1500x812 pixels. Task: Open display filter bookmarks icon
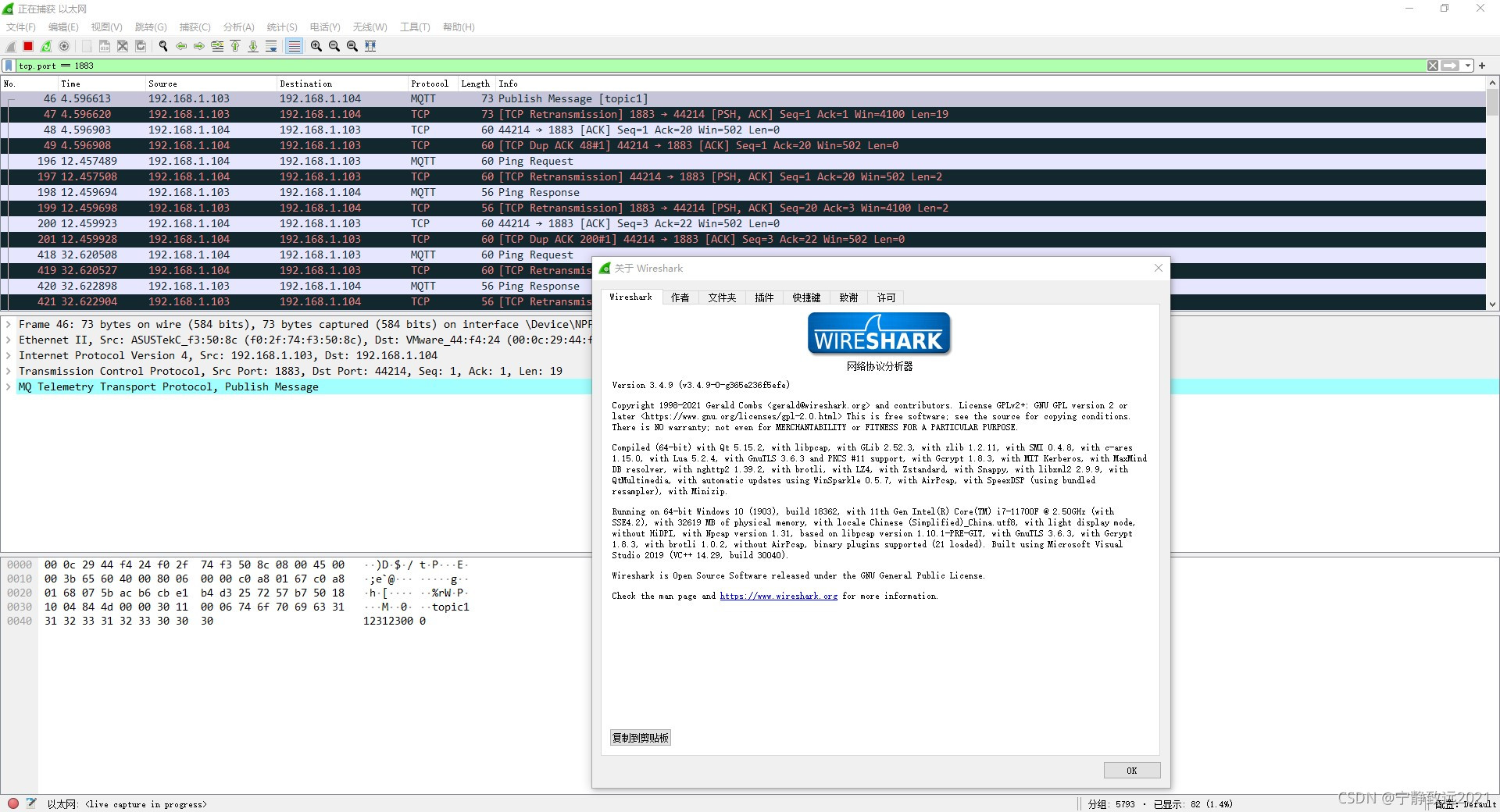[x=9, y=66]
